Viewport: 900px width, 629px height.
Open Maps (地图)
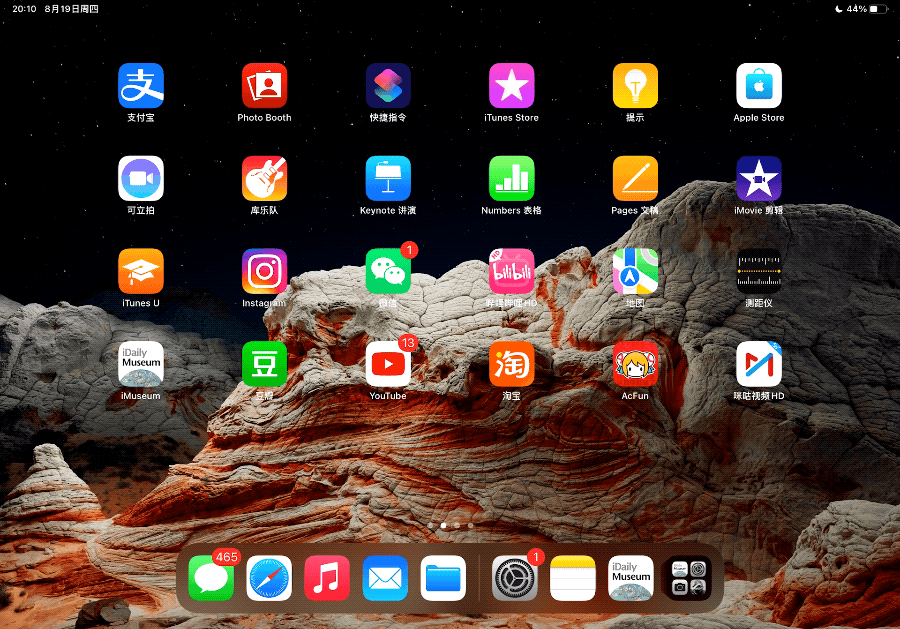(x=635, y=271)
